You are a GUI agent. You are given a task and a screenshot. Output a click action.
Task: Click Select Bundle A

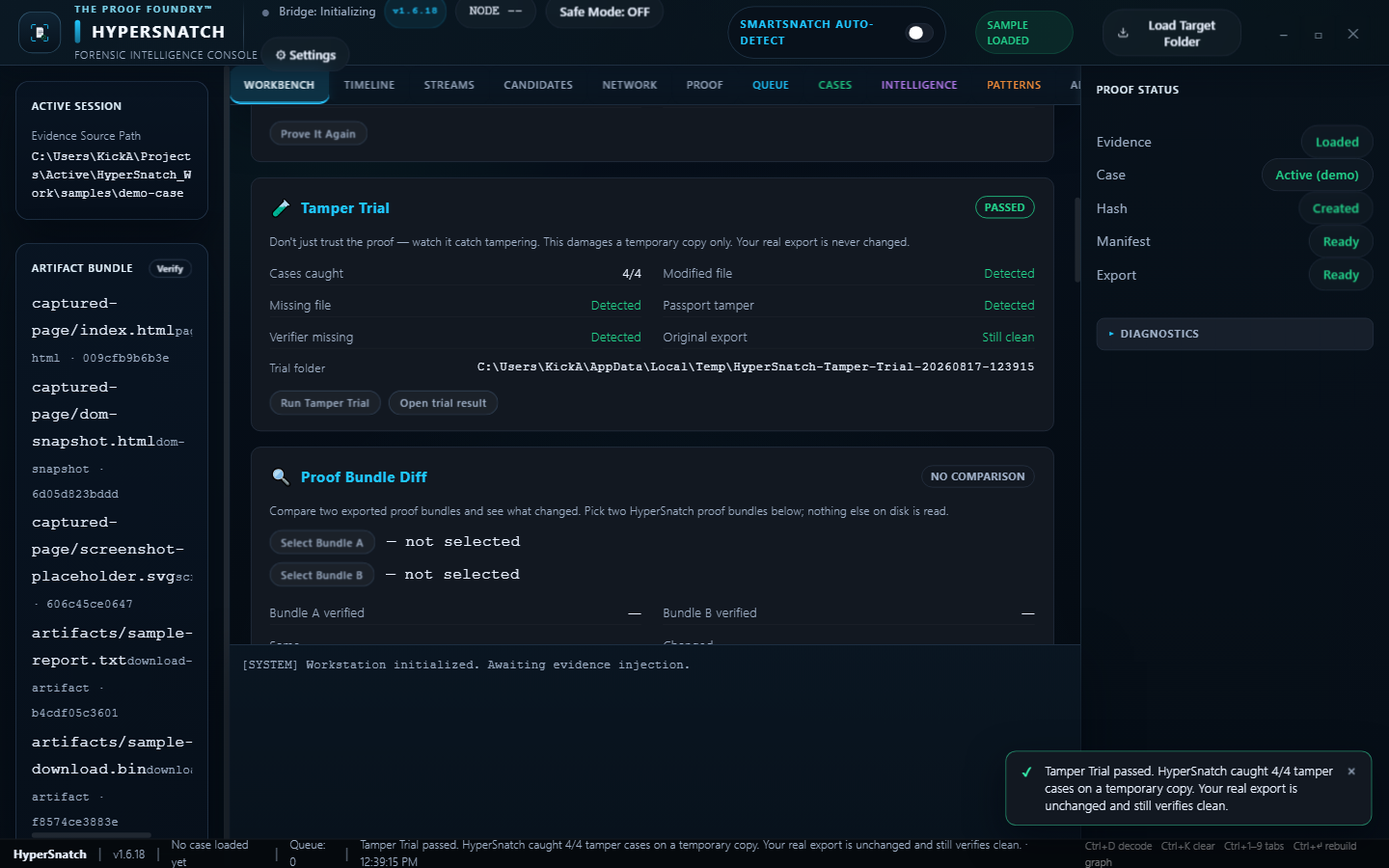(x=322, y=543)
